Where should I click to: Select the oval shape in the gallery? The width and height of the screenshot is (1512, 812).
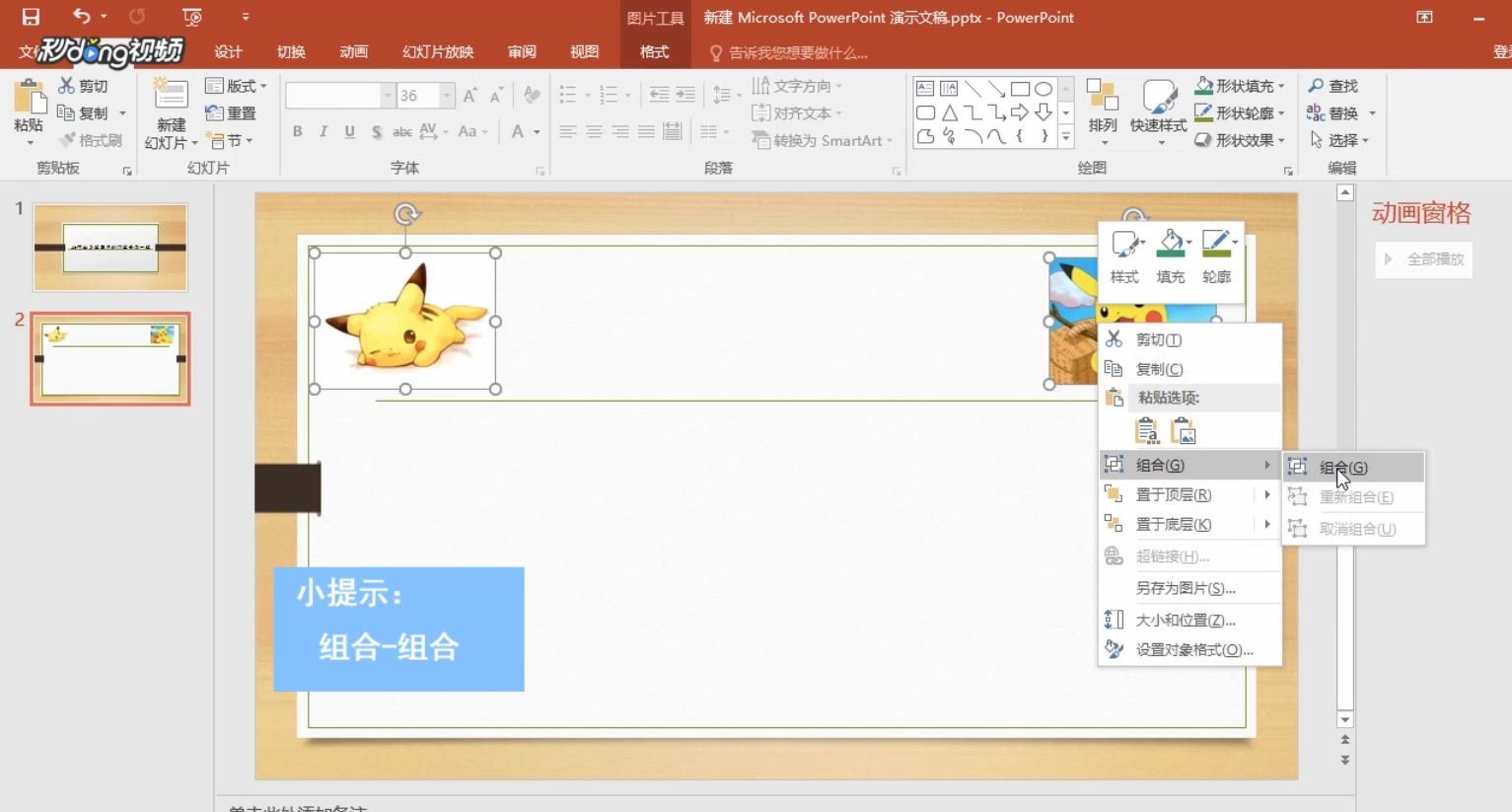pos(1044,89)
